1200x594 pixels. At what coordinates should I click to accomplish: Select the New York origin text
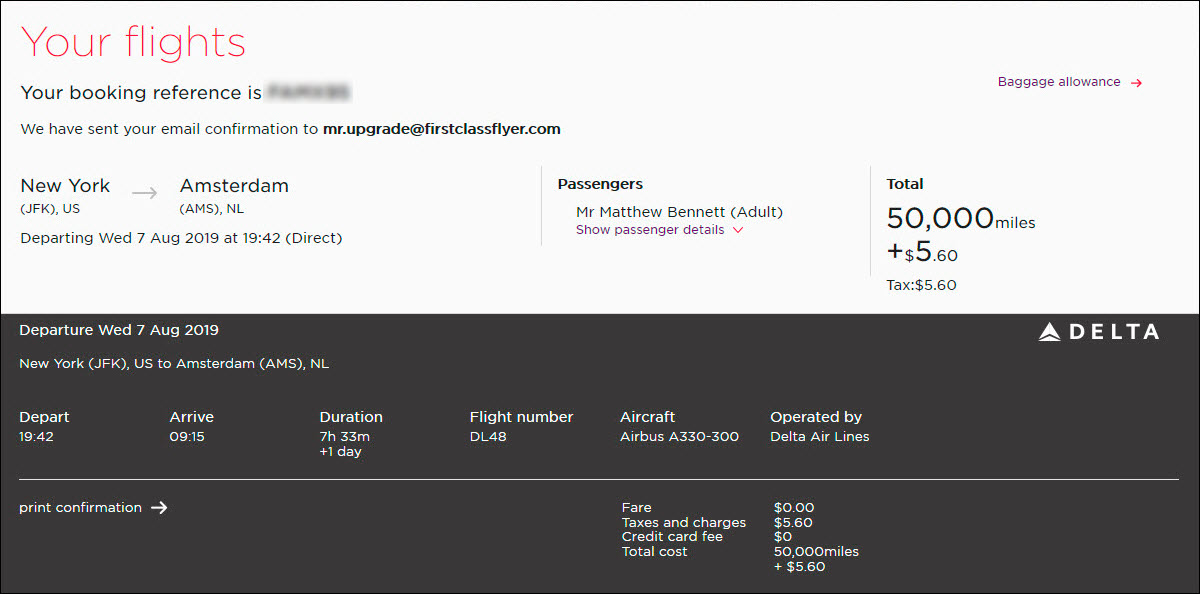tap(65, 186)
